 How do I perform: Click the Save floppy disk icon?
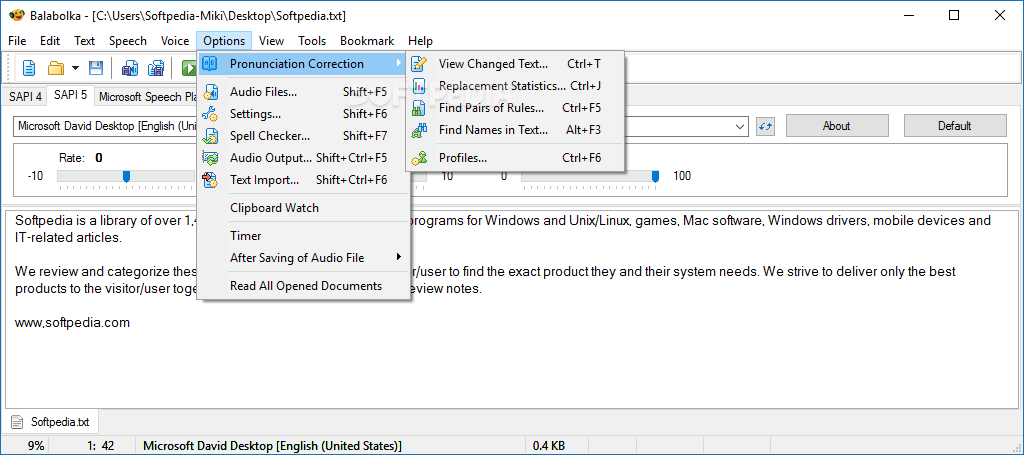96,67
